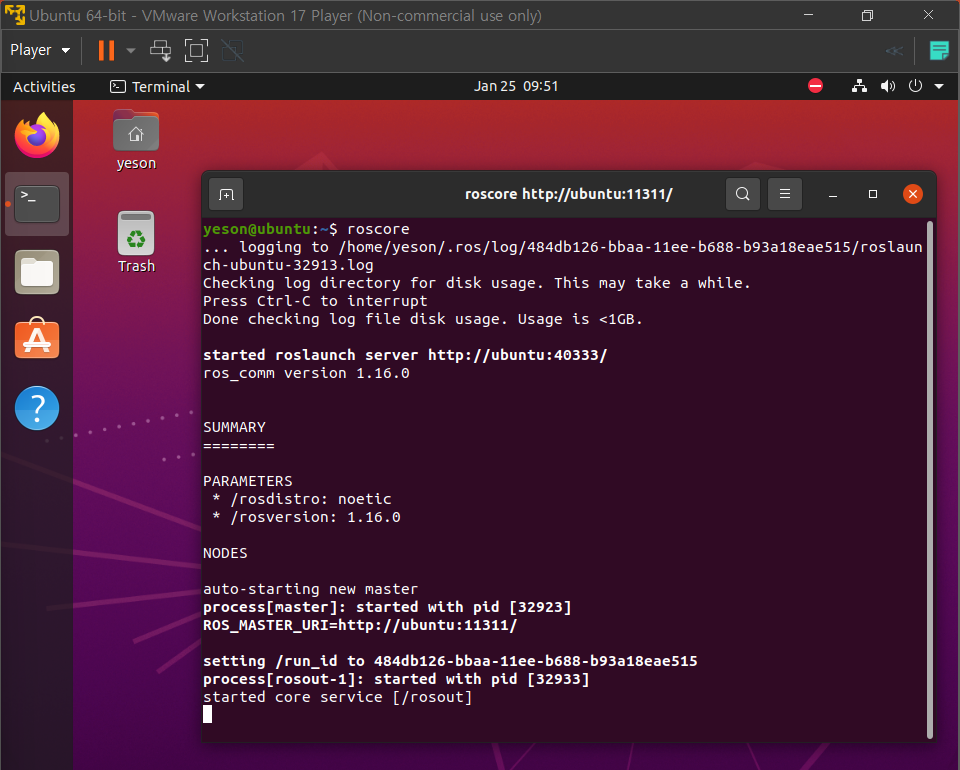This screenshot has width=960, height=770.
Task: Select the Trash icon on desktop
Action: (136, 242)
